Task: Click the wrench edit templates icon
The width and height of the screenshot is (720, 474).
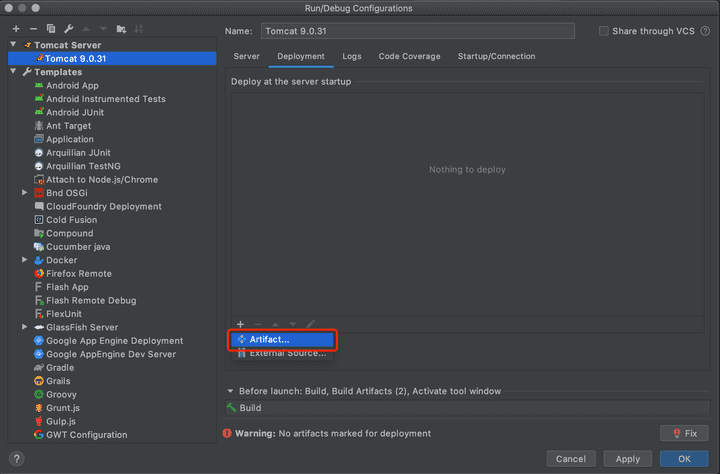Action: pos(68,29)
